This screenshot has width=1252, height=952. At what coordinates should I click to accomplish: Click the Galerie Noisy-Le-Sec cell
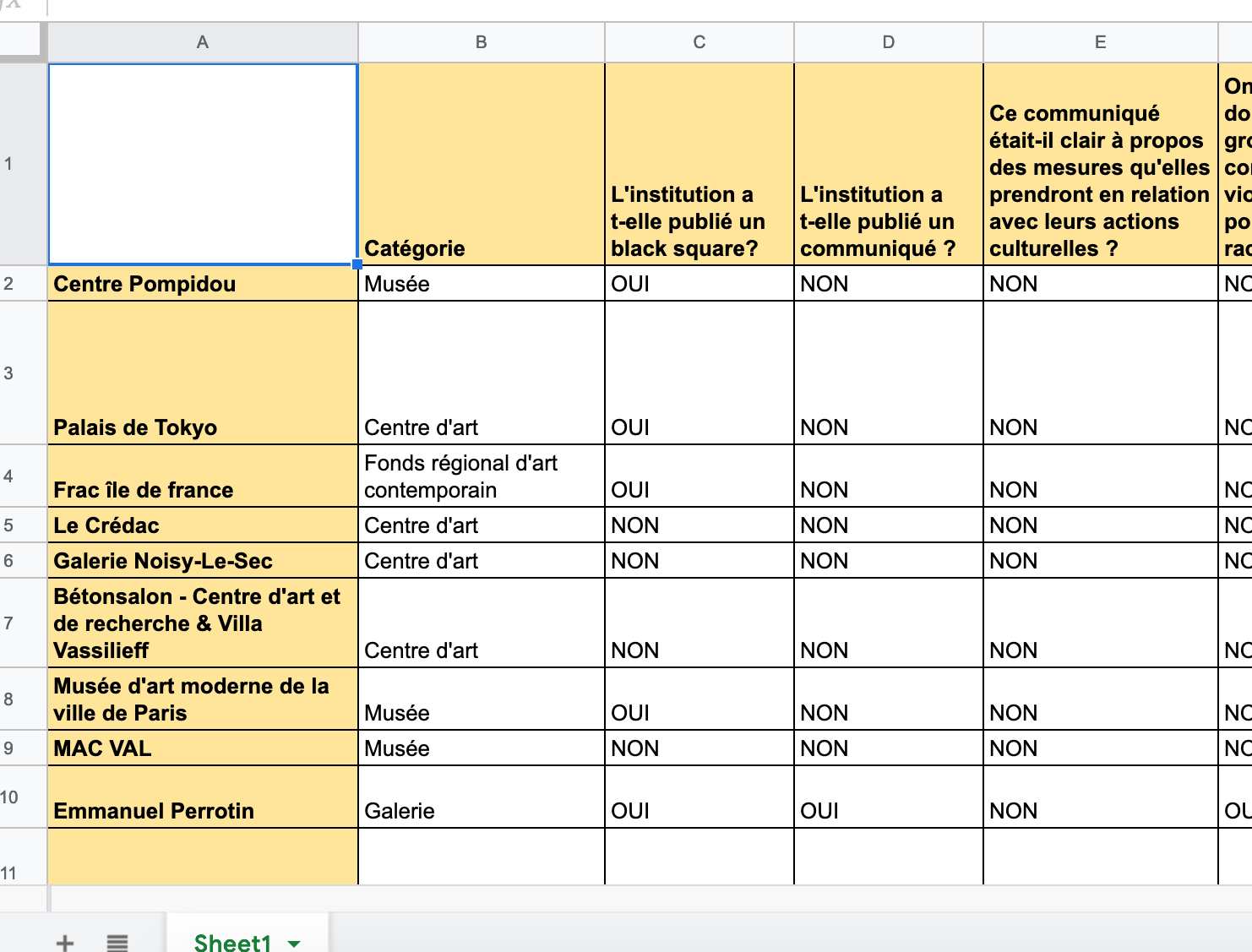[x=203, y=561]
